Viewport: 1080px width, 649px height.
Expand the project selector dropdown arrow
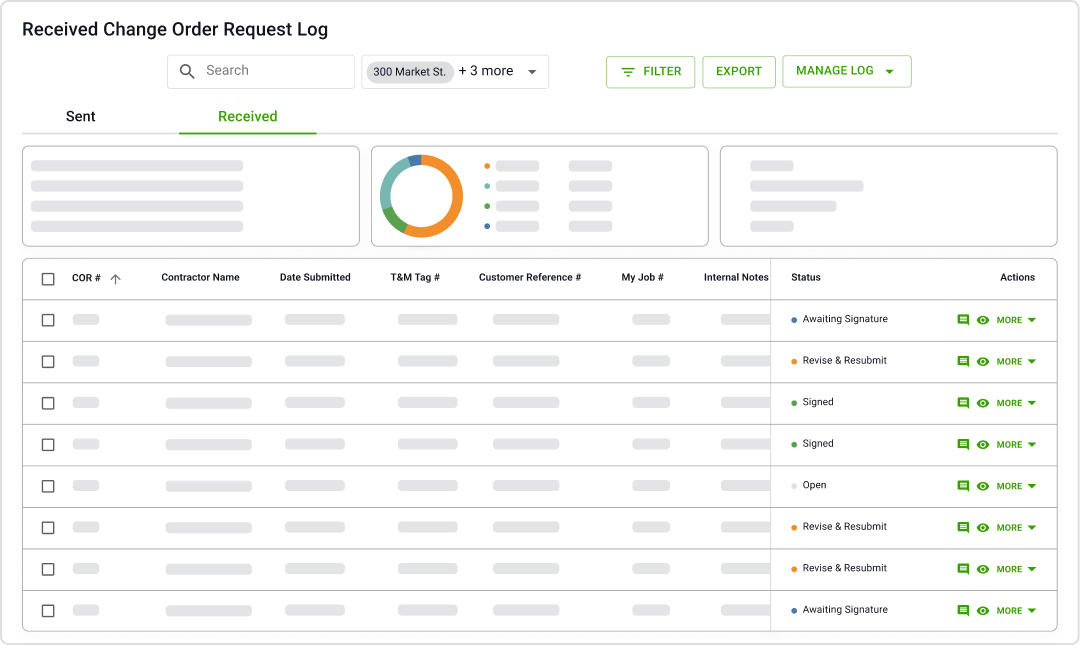(532, 72)
